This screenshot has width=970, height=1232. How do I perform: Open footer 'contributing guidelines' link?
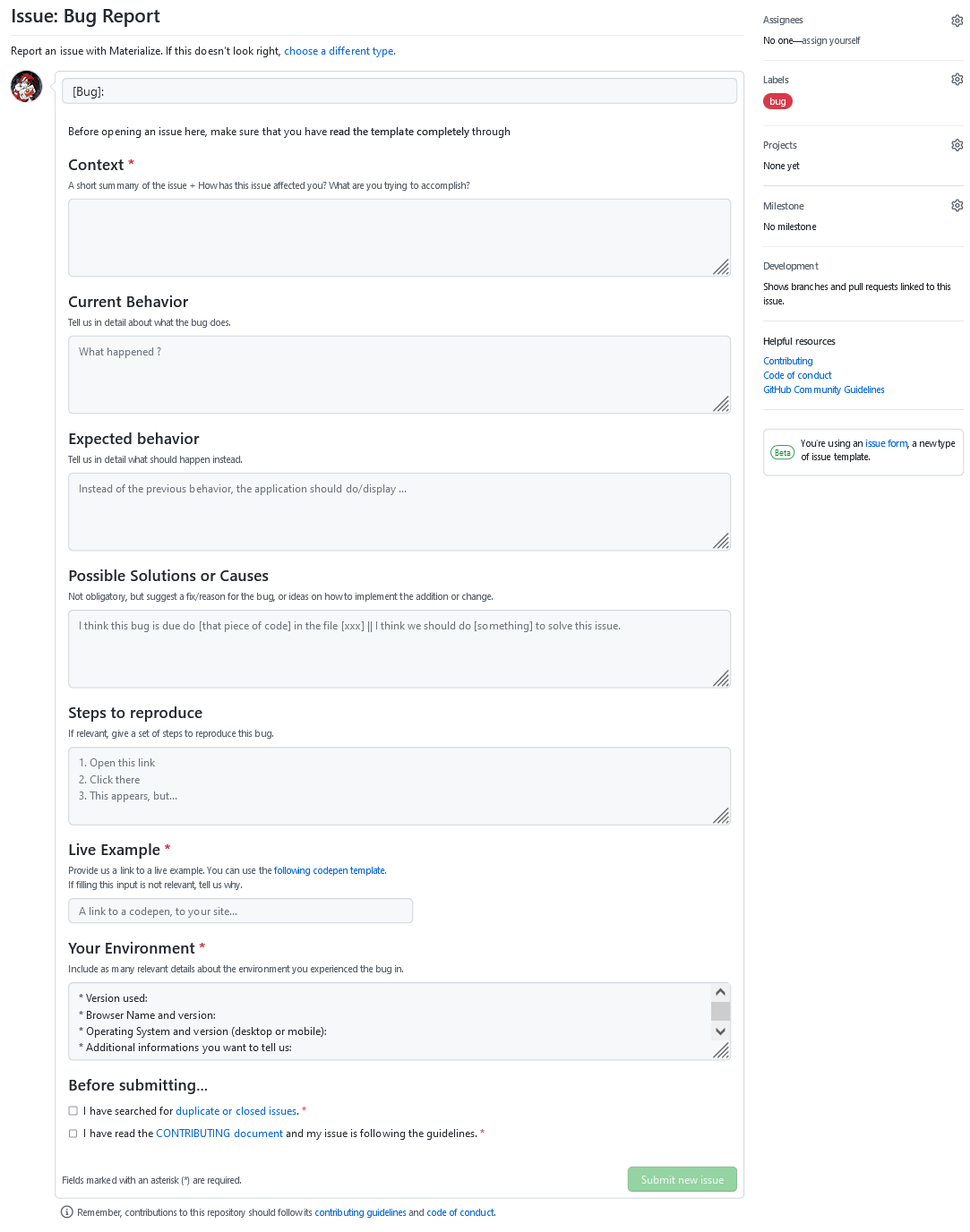coord(360,1212)
